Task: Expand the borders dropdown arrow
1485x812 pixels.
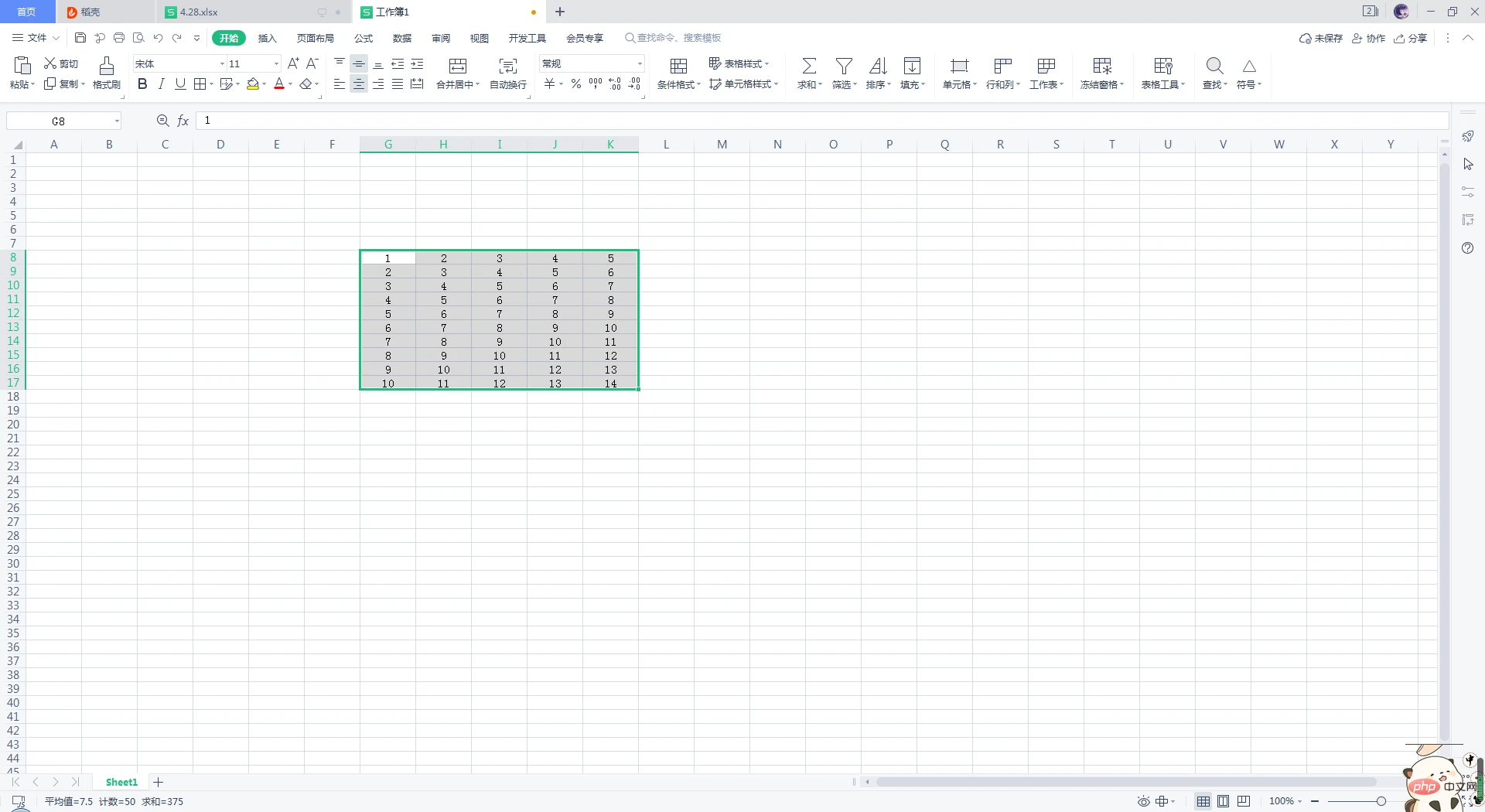Action: [x=211, y=84]
